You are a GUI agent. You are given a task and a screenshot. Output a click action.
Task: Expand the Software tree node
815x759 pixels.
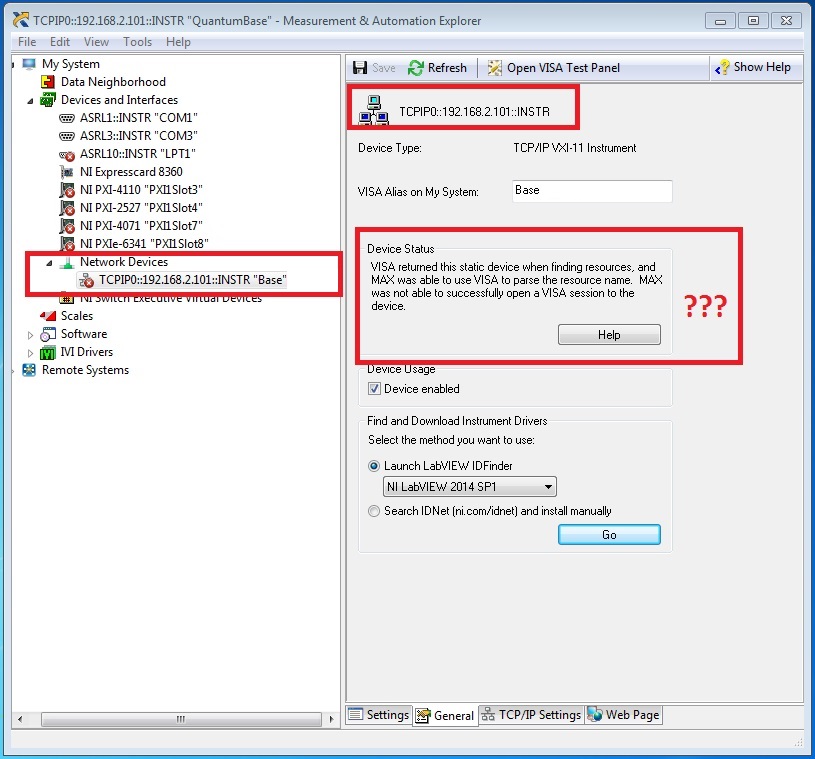coord(30,335)
